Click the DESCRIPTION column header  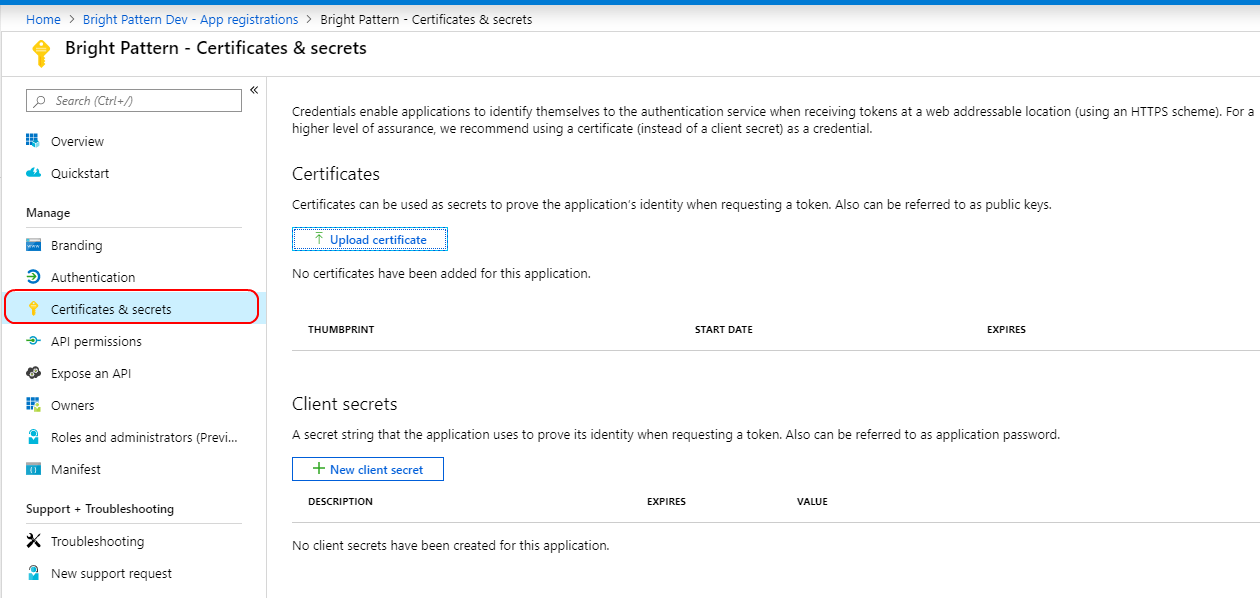coord(340,501)
